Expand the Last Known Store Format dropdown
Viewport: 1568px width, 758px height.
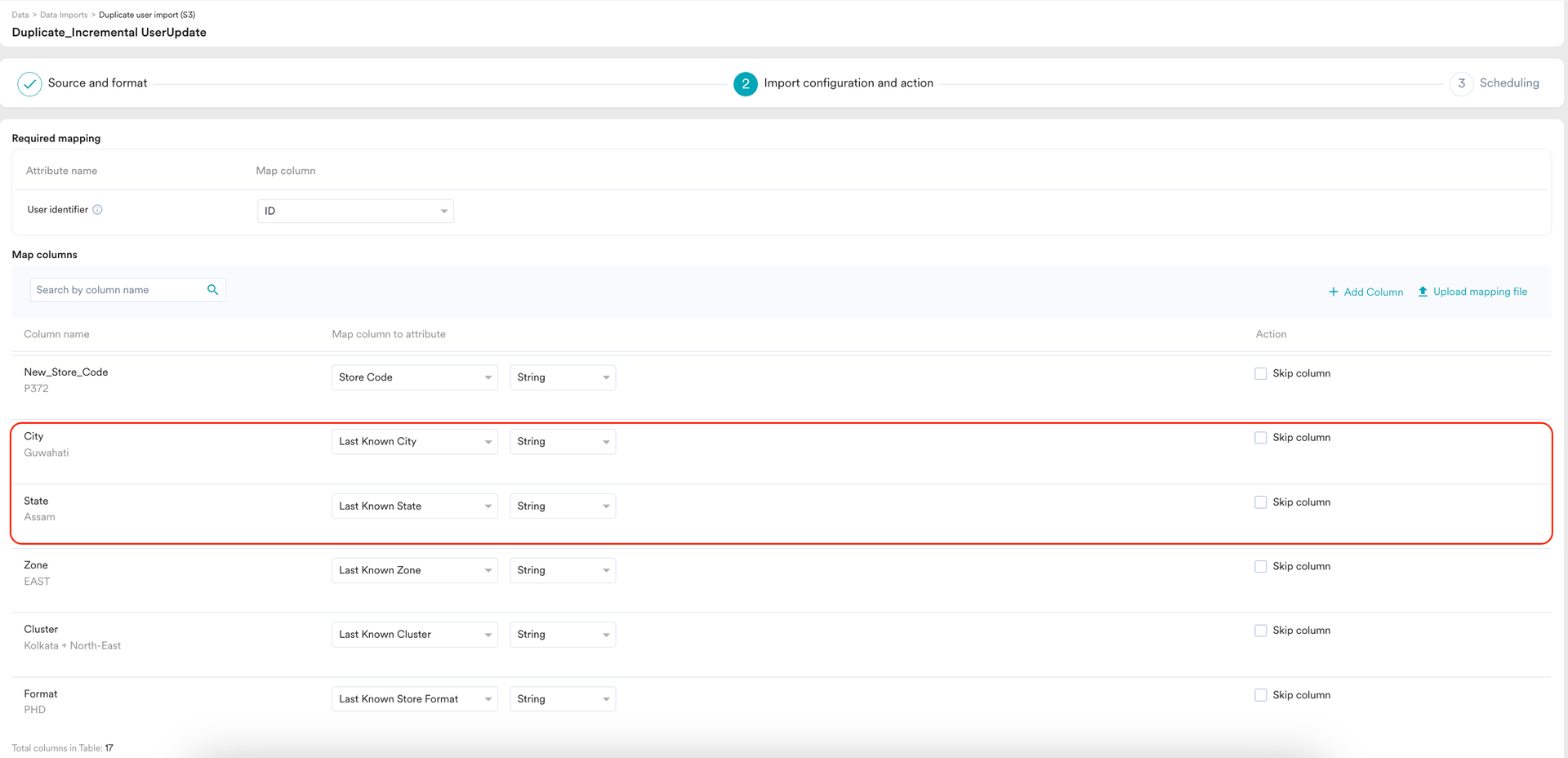pyautogui.click(x=414, y=699)
